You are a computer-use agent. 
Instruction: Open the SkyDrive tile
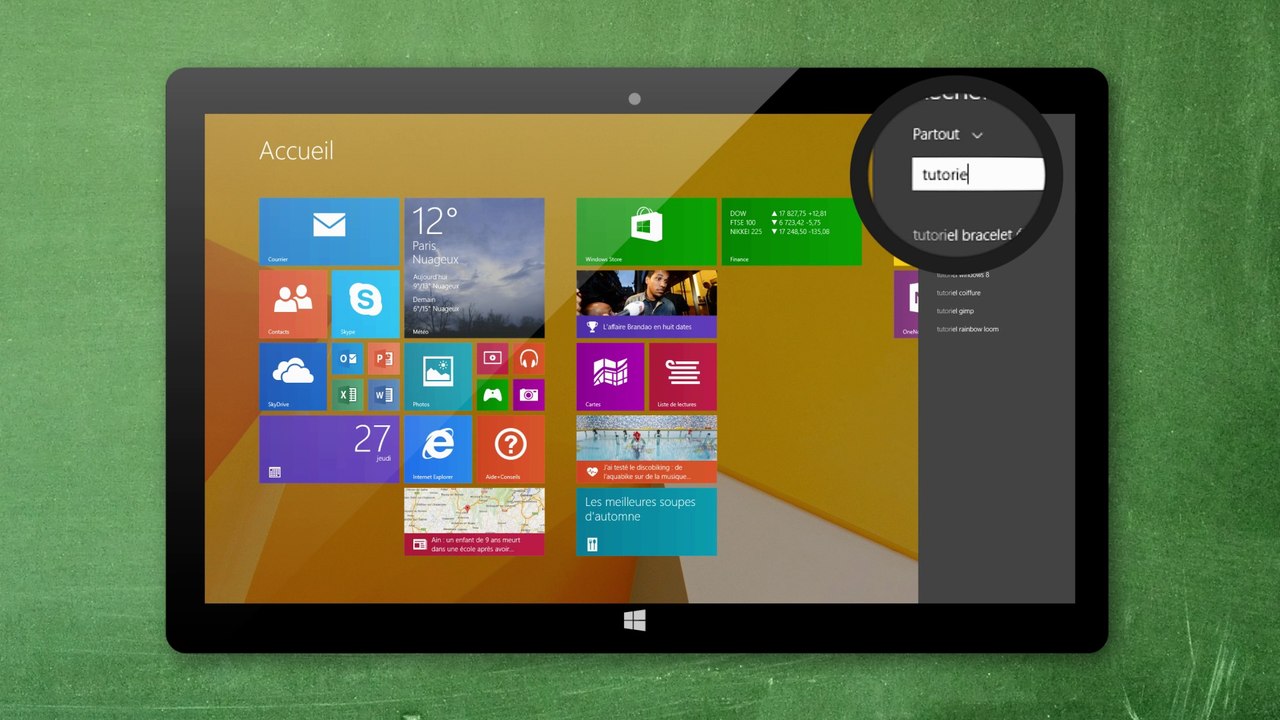click(293, 377)
